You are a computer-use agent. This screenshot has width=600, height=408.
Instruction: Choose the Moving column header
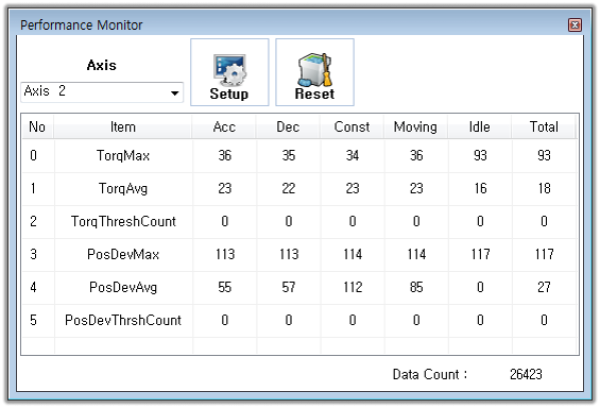pyautogui.click(x=415, y=127)
